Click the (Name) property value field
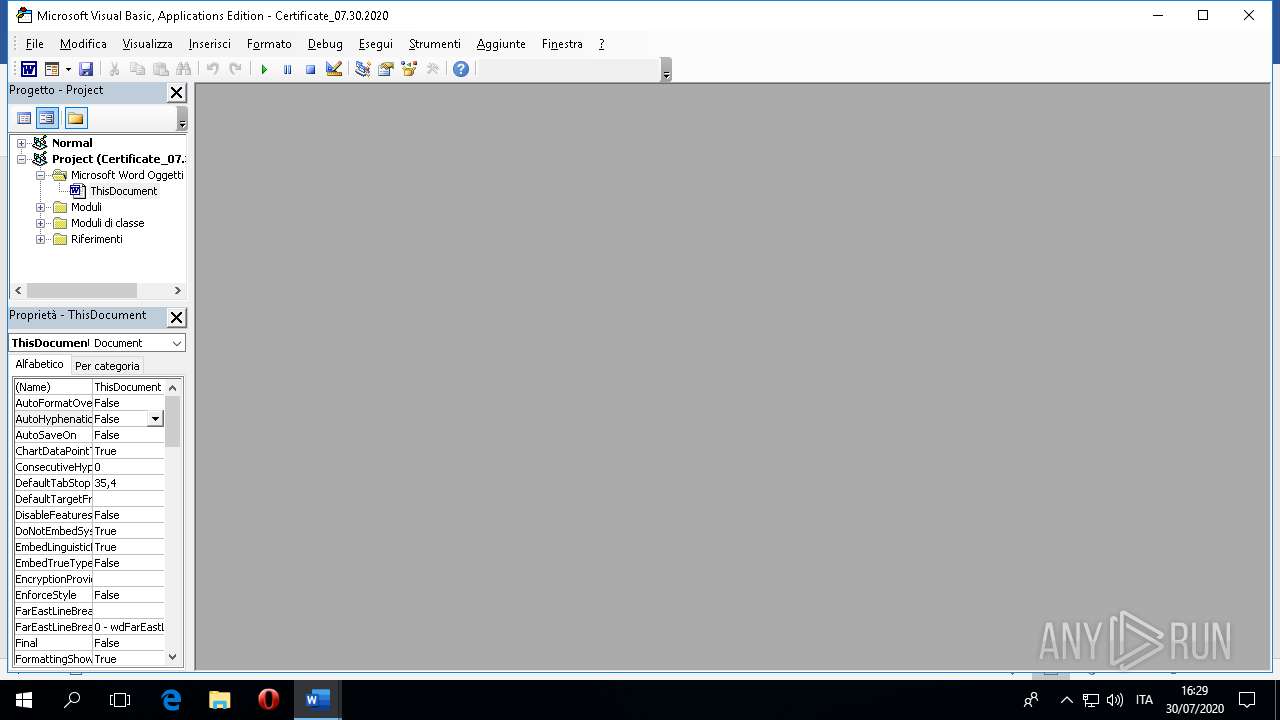1280x720 pixels. point(128,387)
